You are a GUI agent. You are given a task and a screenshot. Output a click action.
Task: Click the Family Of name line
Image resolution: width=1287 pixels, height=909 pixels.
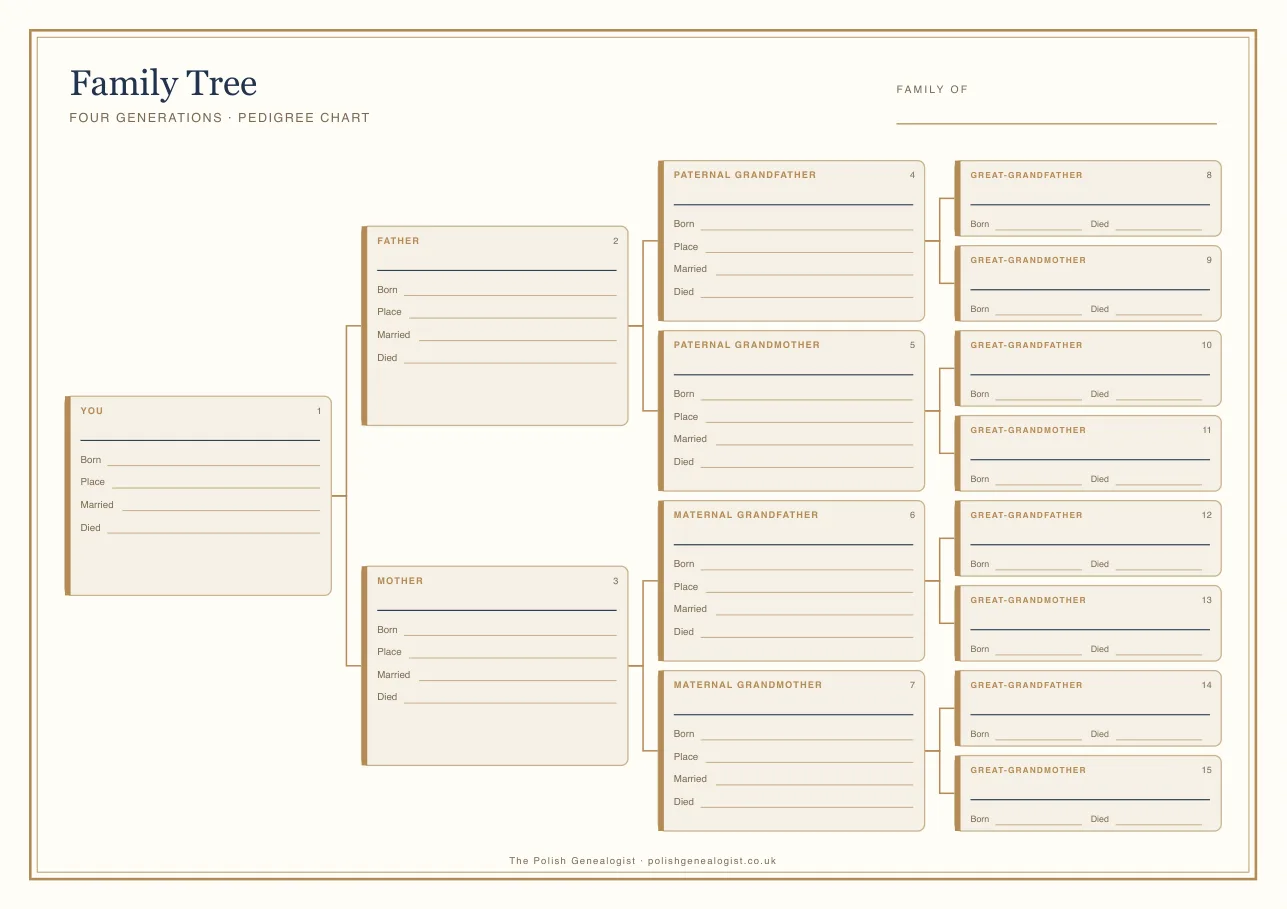point(1056,123)
